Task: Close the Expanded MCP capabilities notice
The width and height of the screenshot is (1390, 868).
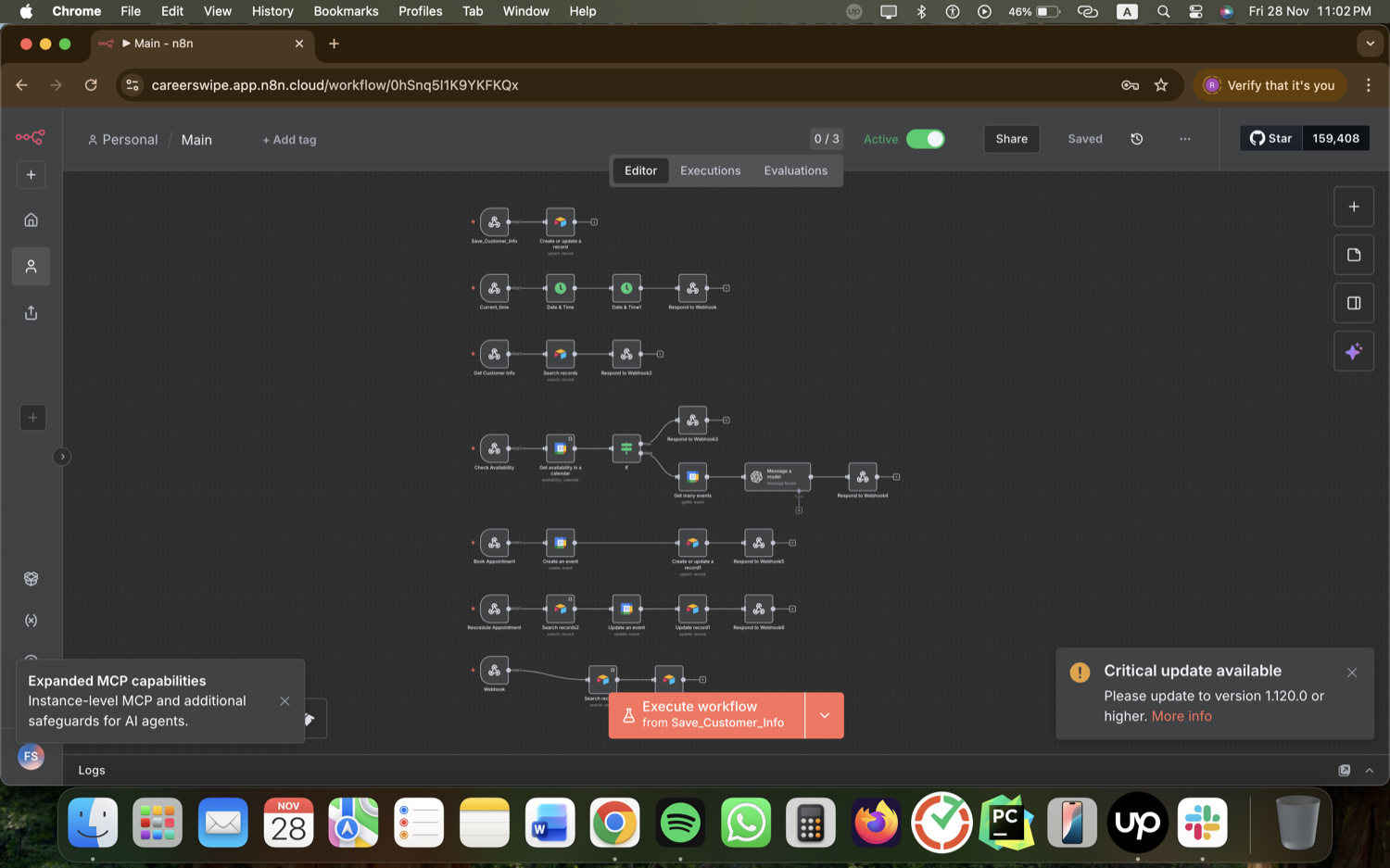Action: pyautogui.click(x=284, y=701)
